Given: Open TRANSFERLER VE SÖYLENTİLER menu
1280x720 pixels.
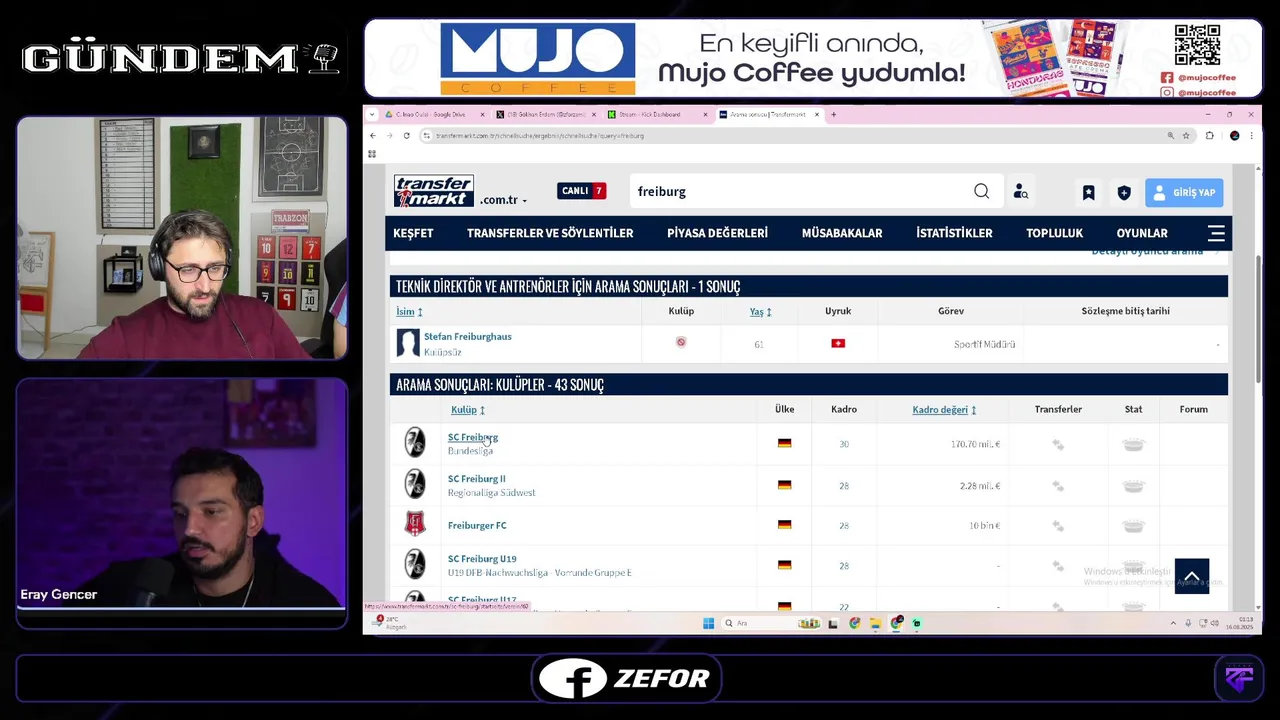Looking at the screenshot, I should point(550,233).
